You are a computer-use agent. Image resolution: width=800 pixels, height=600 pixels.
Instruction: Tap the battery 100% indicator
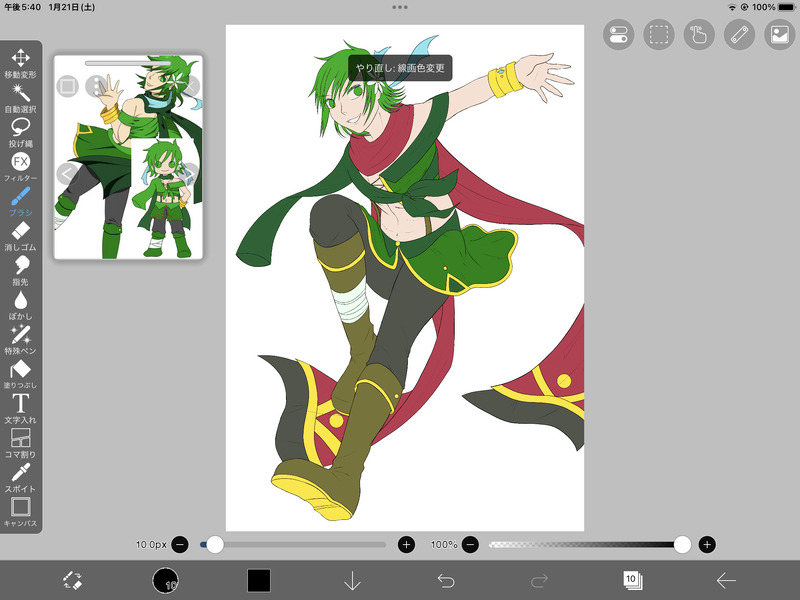tap(773, 7)
